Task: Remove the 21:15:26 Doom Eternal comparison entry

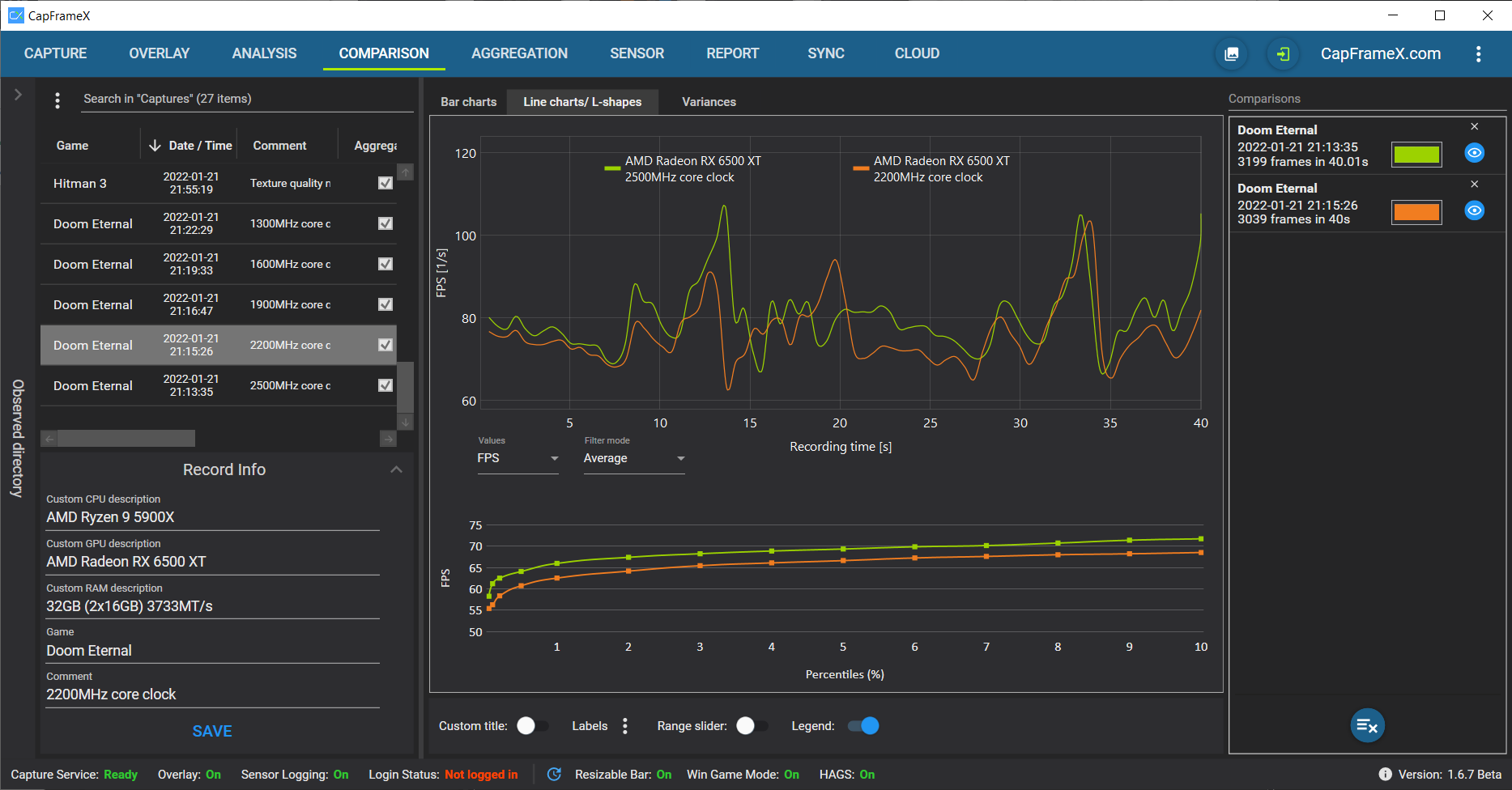Action: point(1475,185)
